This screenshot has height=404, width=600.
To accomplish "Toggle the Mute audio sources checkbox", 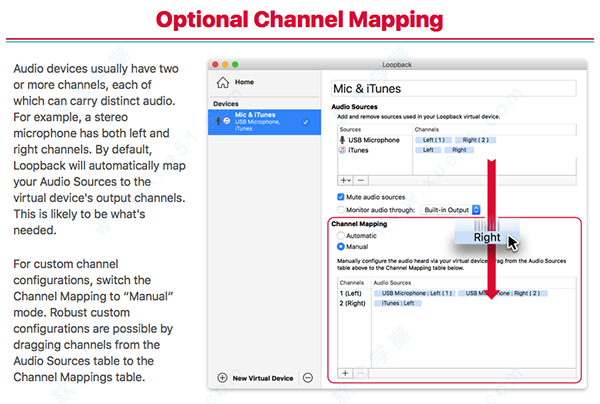I will pos(341,197).
